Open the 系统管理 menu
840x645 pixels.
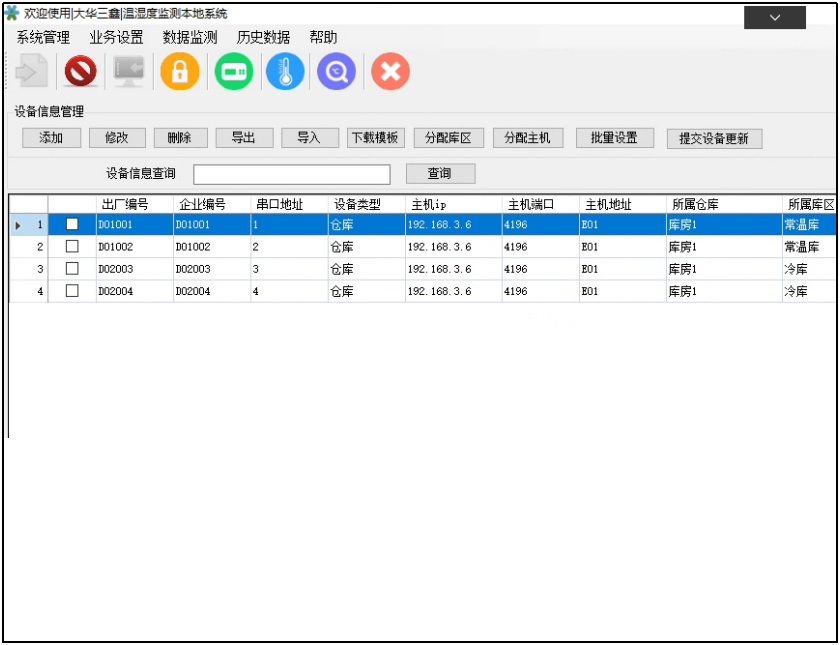coord(43,38)
